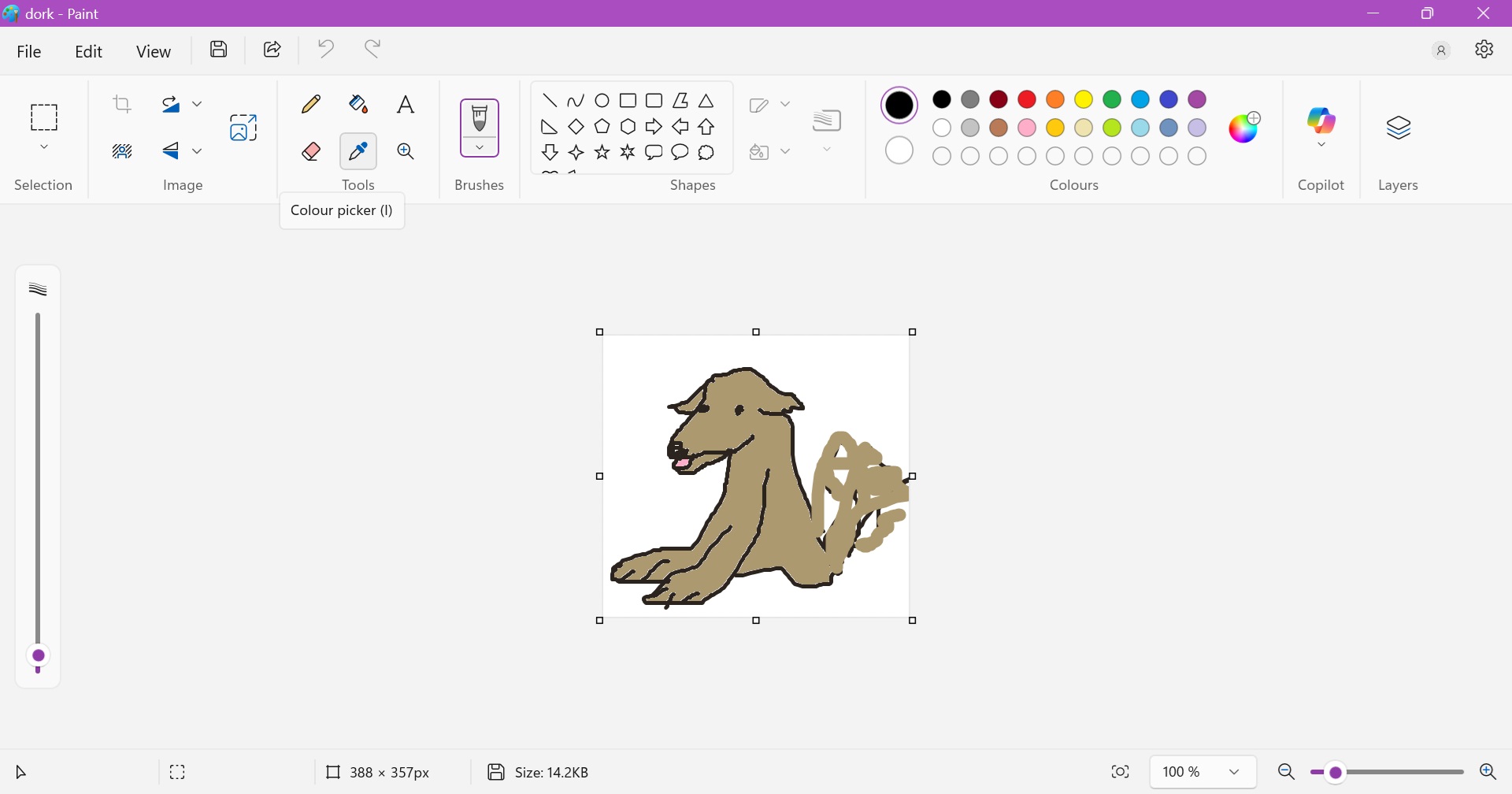This screenshot has height=794, width=1512.
Task: Click the Image Creator icon
Action: (244, 128)
